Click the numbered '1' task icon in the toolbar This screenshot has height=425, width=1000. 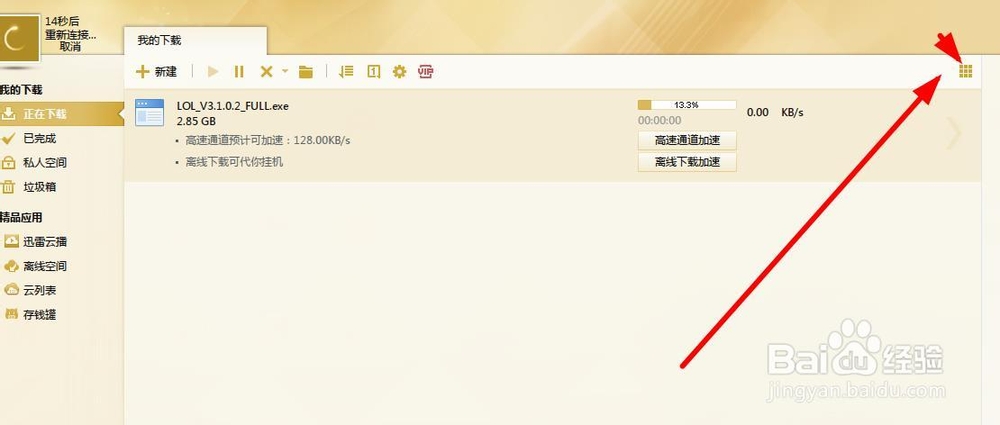click(374, 71)
